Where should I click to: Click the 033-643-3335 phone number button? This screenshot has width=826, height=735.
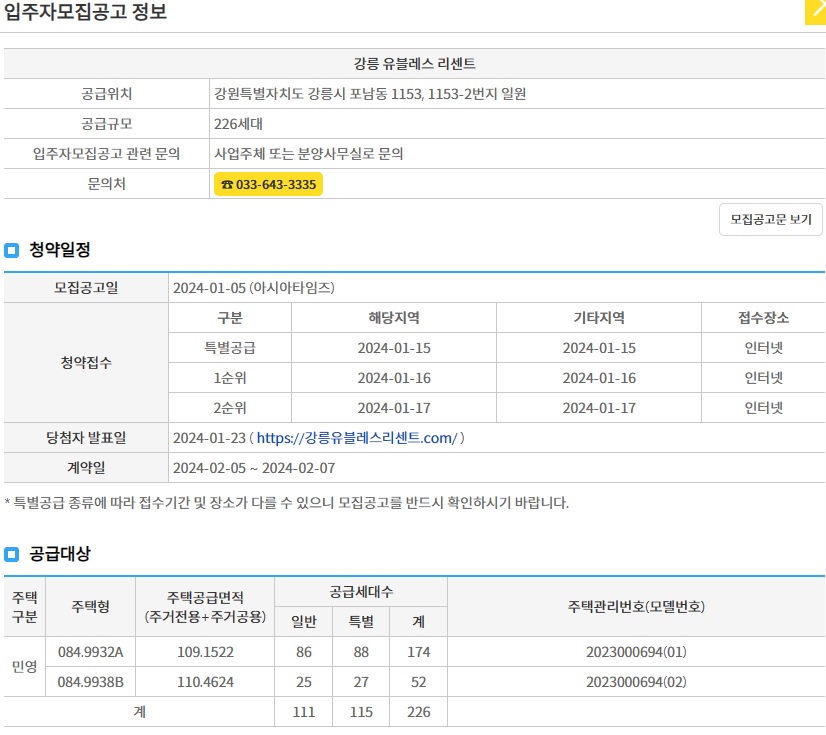tap(268, 184)
